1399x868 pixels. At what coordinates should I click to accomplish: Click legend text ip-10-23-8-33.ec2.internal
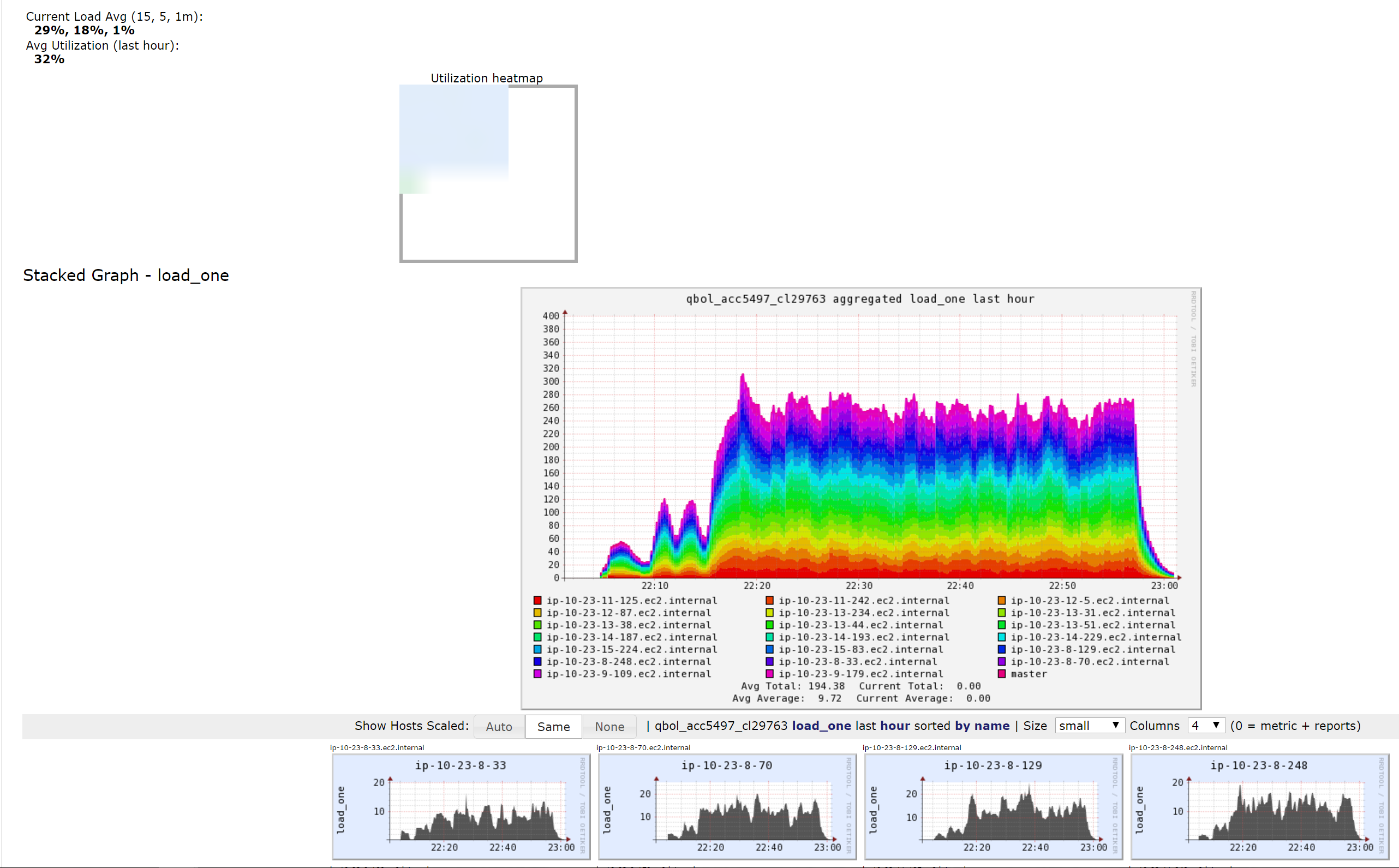[858, 661]
